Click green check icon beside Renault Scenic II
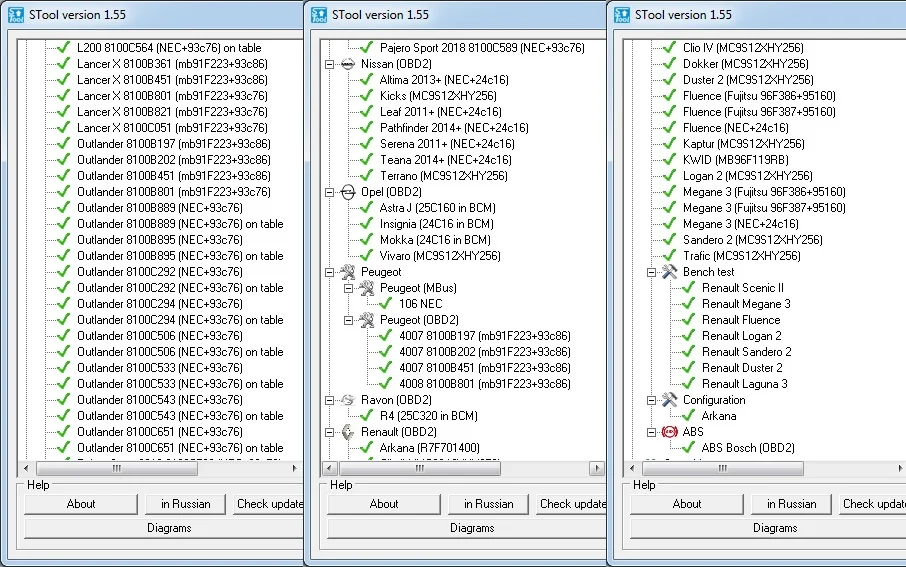 click(x=688, y=288)
